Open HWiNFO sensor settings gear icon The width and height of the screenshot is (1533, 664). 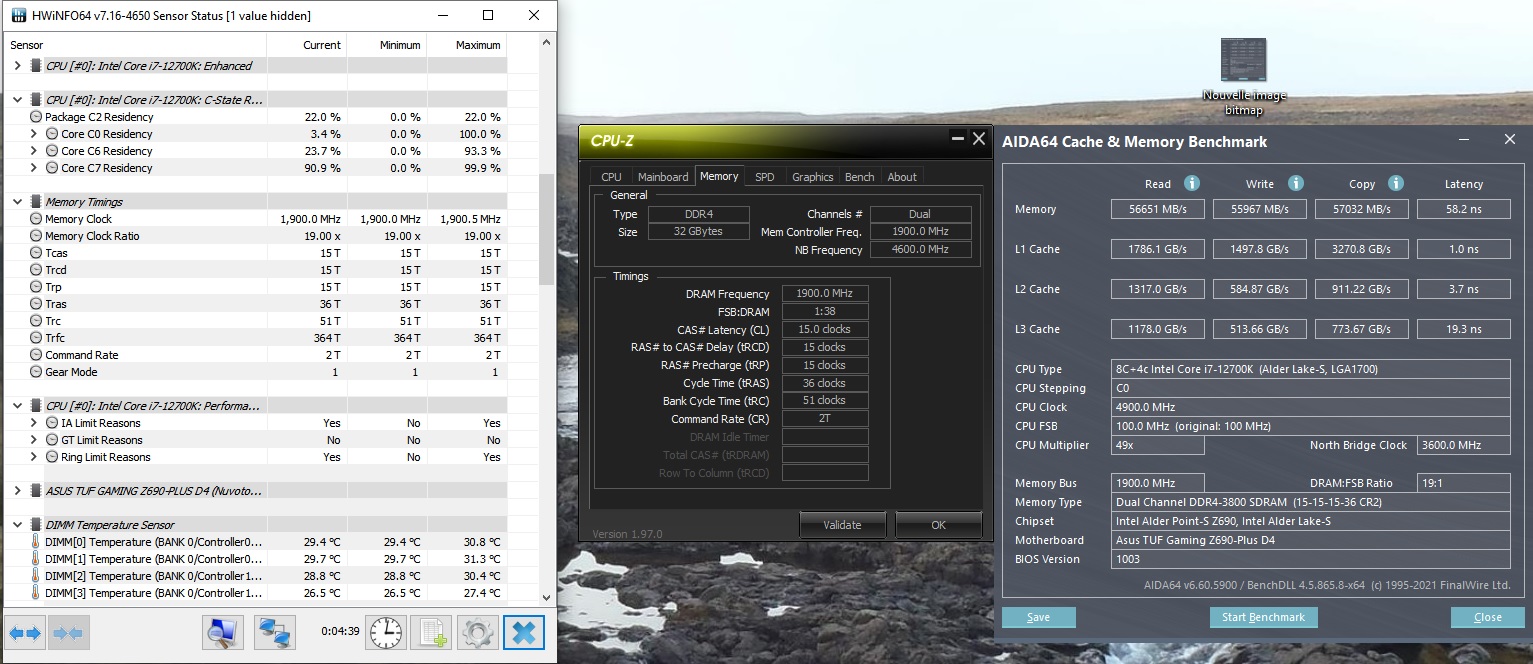point(478,632)
